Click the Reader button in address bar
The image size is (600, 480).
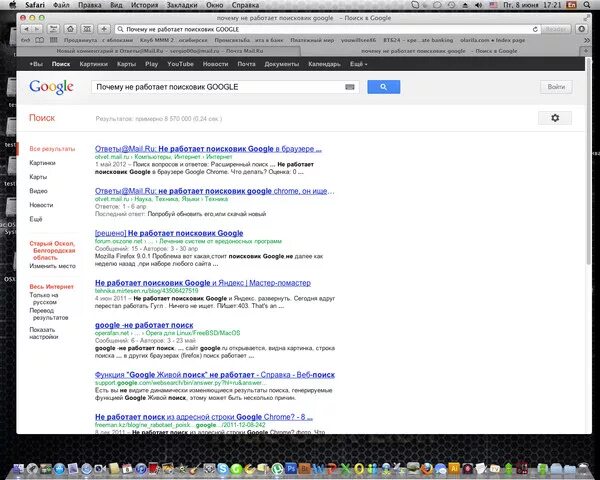coord(556,29)
